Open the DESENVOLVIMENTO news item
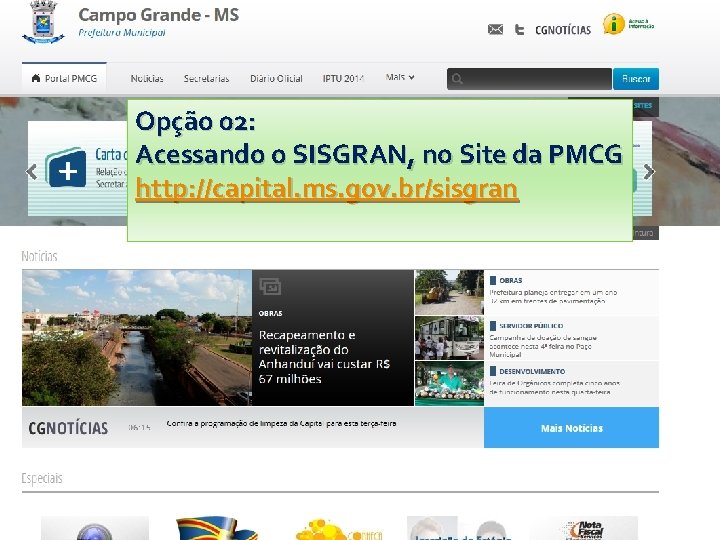The image size is (720, 540). (x=571, y=383)
